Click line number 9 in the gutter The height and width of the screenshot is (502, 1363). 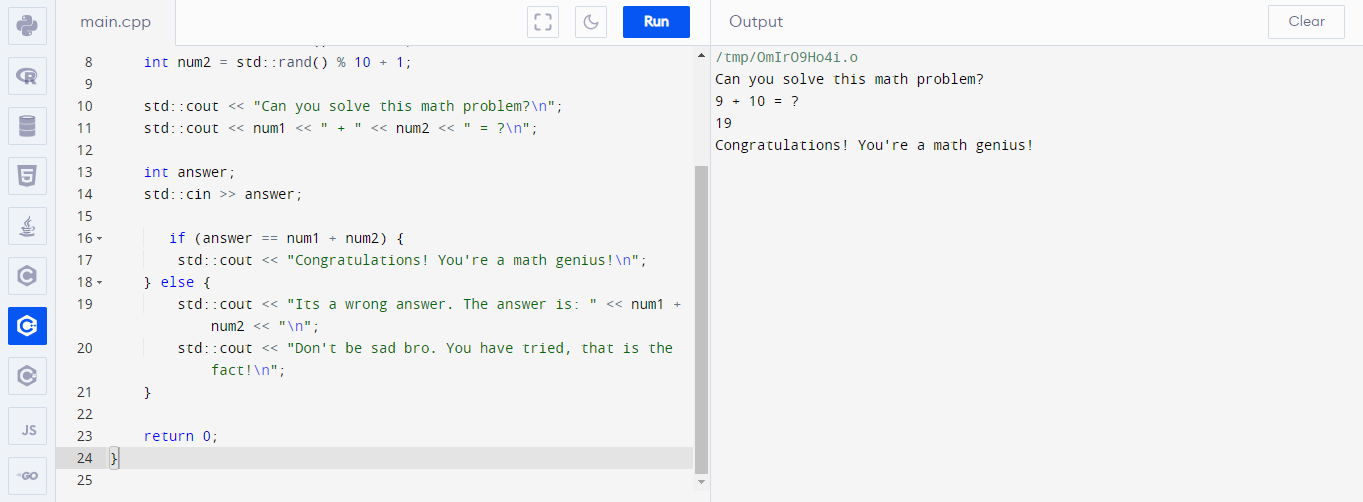[88, 84]
